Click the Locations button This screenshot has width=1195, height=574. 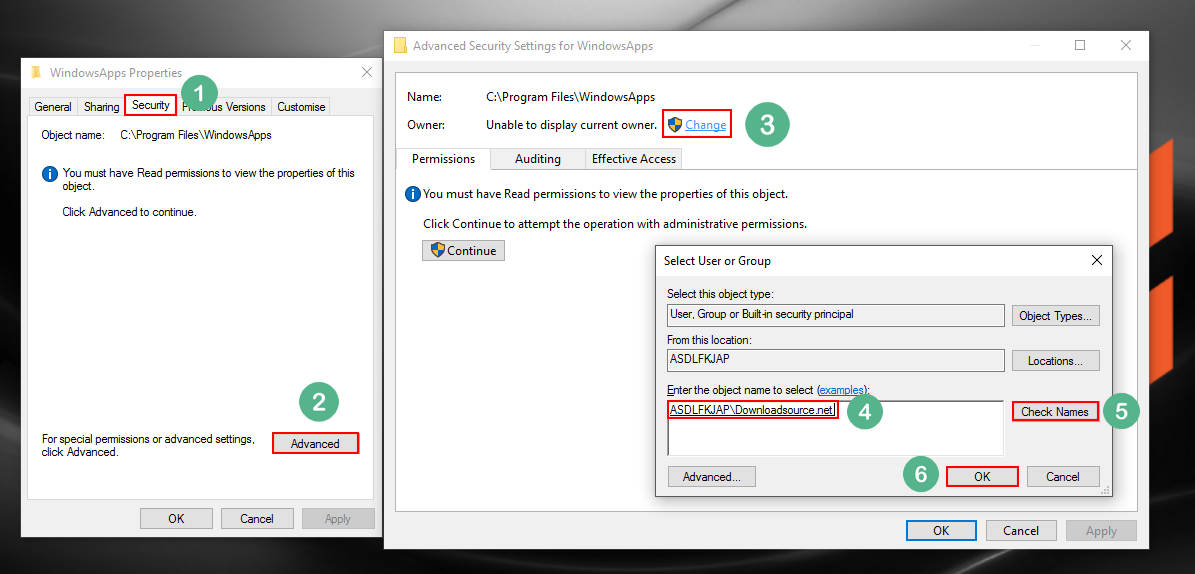1056,360
